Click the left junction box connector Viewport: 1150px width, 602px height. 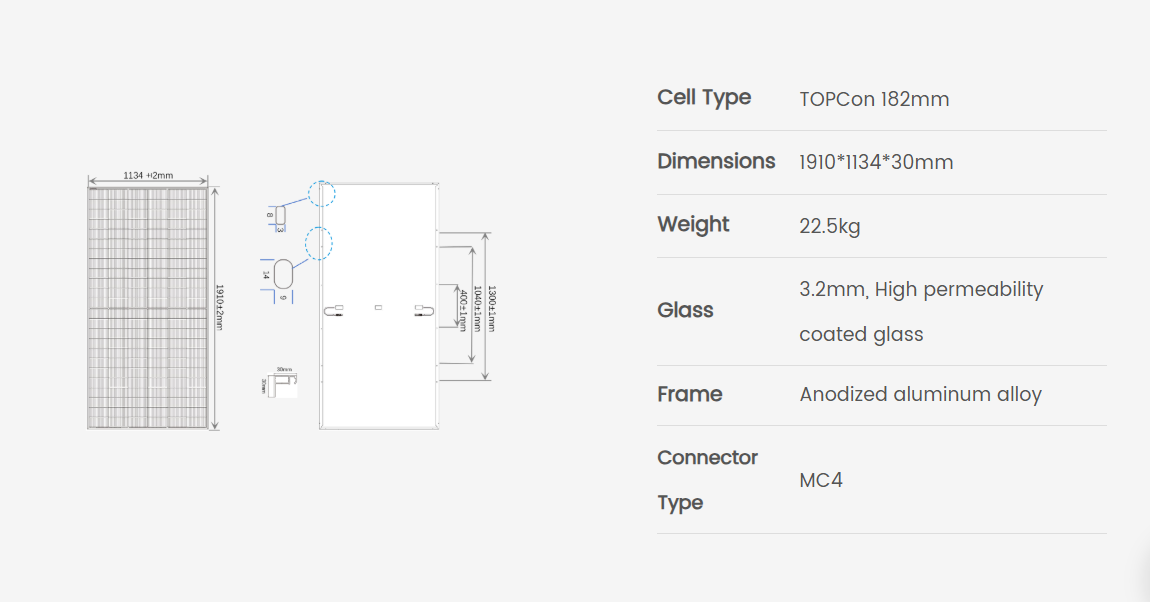(x=334, y=311)
